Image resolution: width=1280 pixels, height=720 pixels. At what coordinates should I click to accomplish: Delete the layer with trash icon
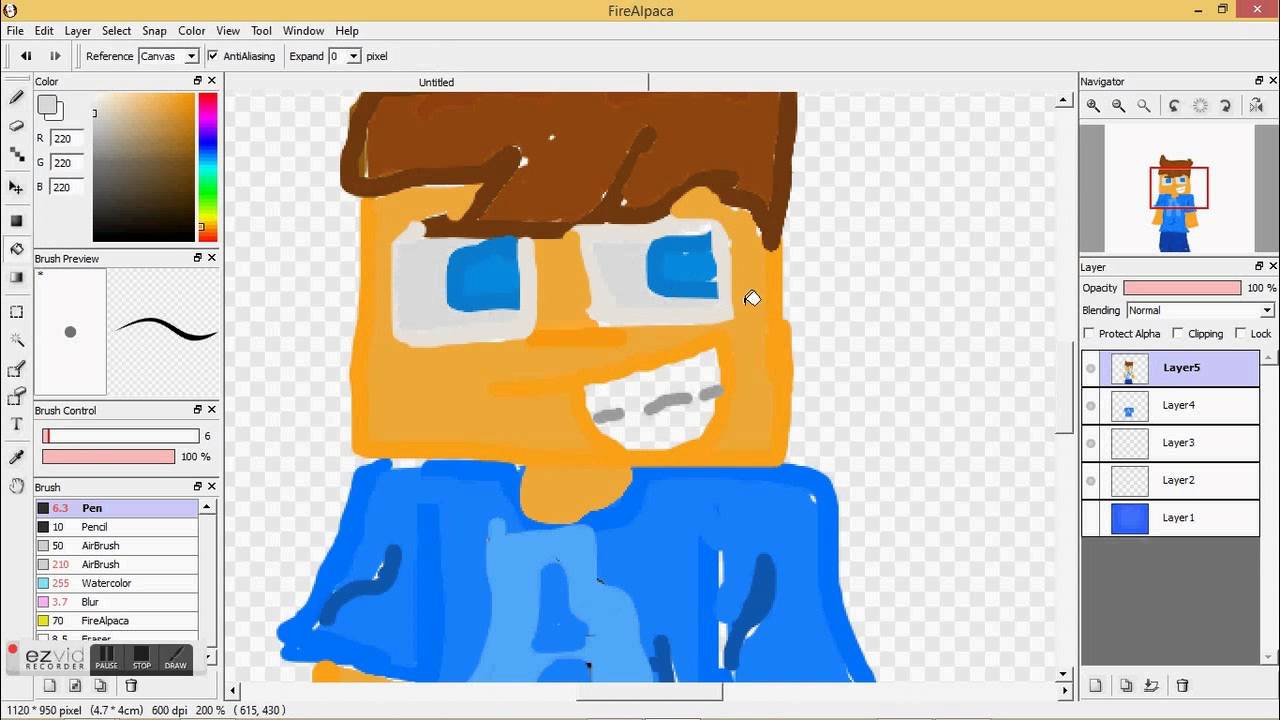click(x=1182, y=685)
